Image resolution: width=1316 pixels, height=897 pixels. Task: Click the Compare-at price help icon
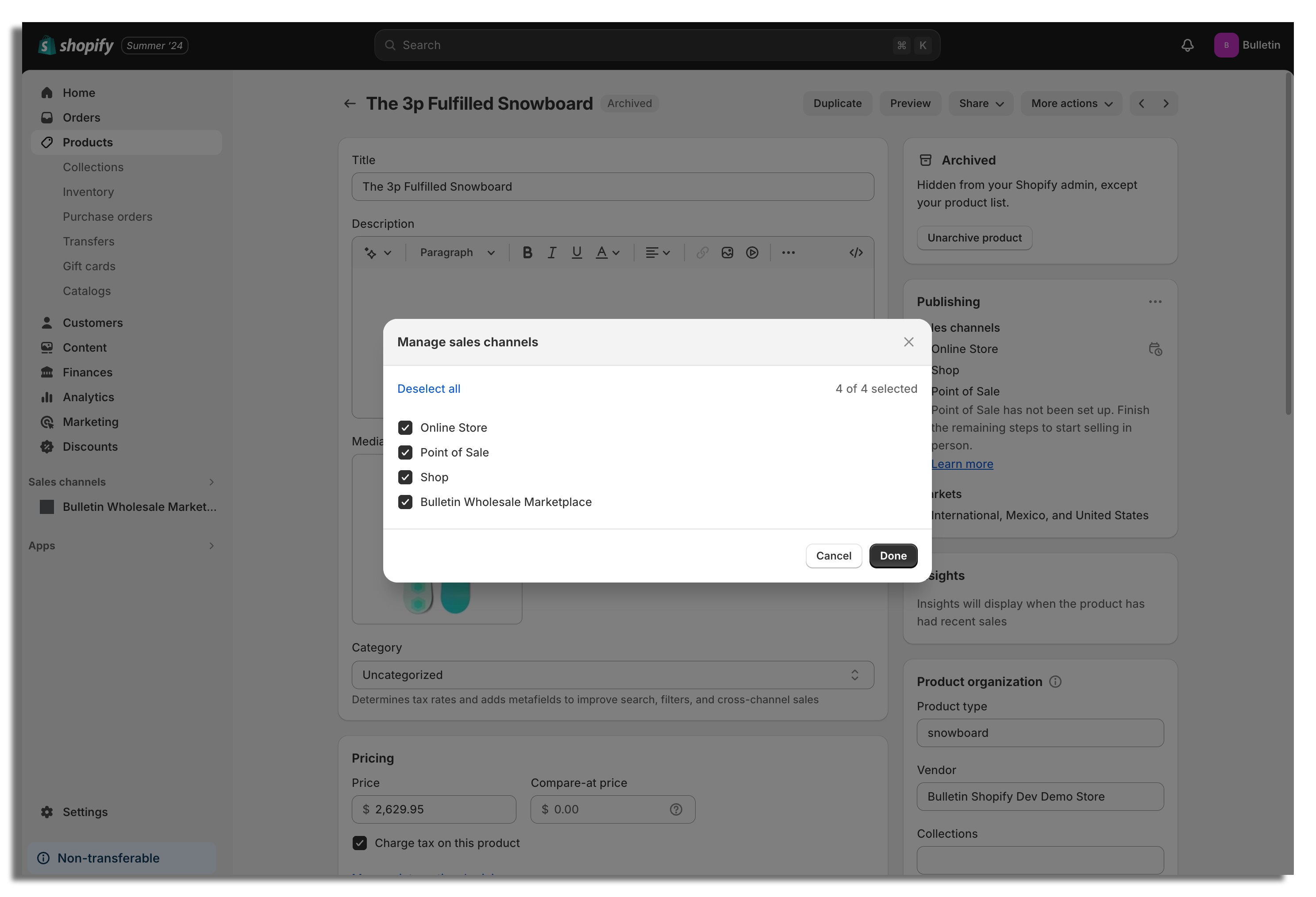[x=676, y=810]
